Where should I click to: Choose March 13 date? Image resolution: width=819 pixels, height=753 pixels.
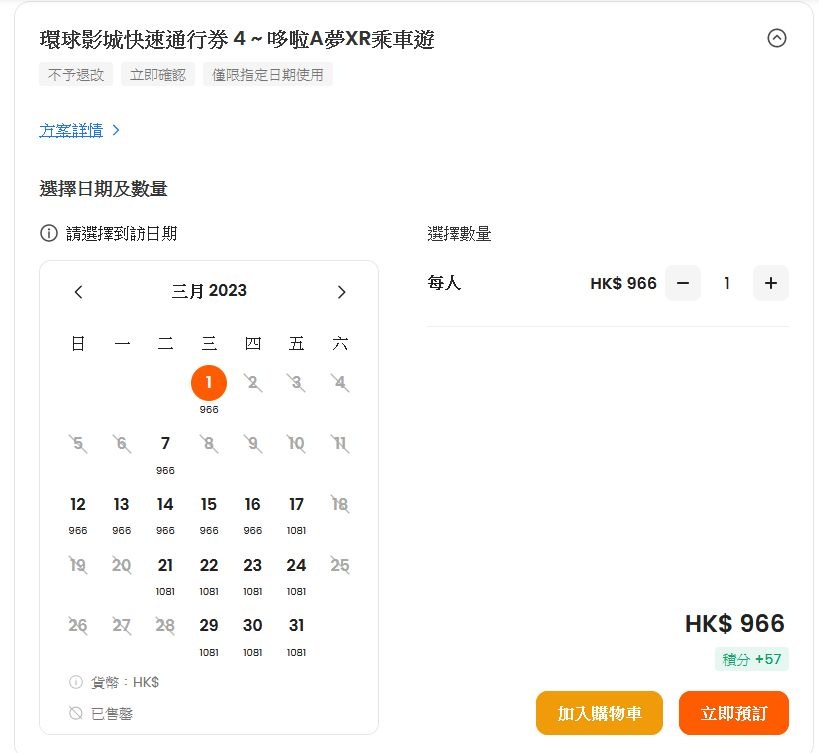click(121, 504)
